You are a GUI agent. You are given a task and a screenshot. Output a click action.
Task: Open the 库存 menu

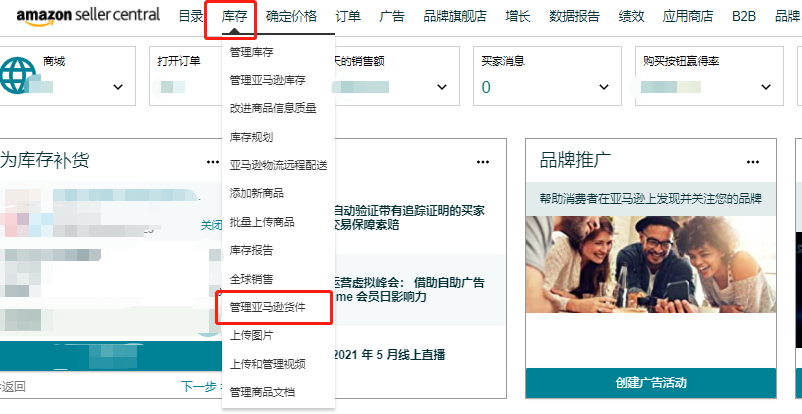point(234,16)
